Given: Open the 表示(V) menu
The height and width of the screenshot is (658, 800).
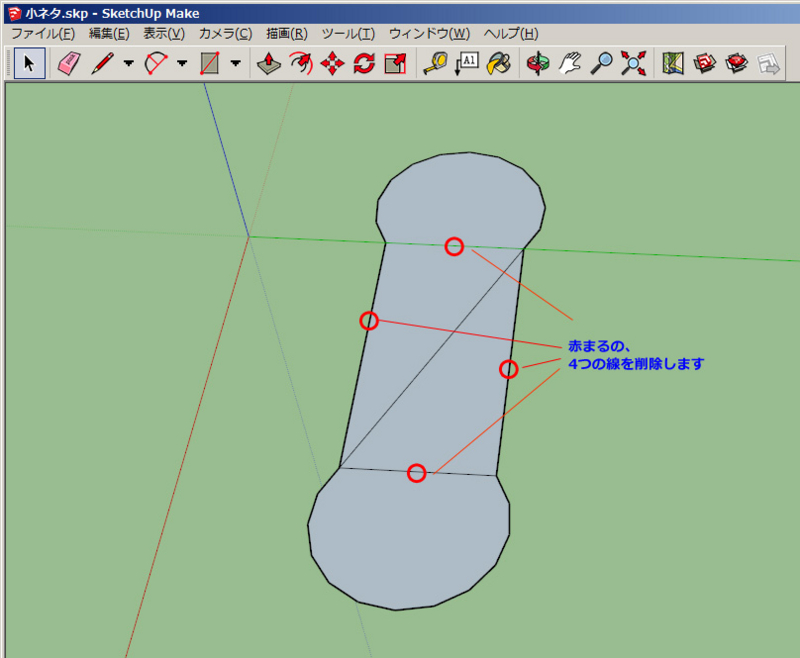Looking at the screenshot, I should click(x=164, y=34).
